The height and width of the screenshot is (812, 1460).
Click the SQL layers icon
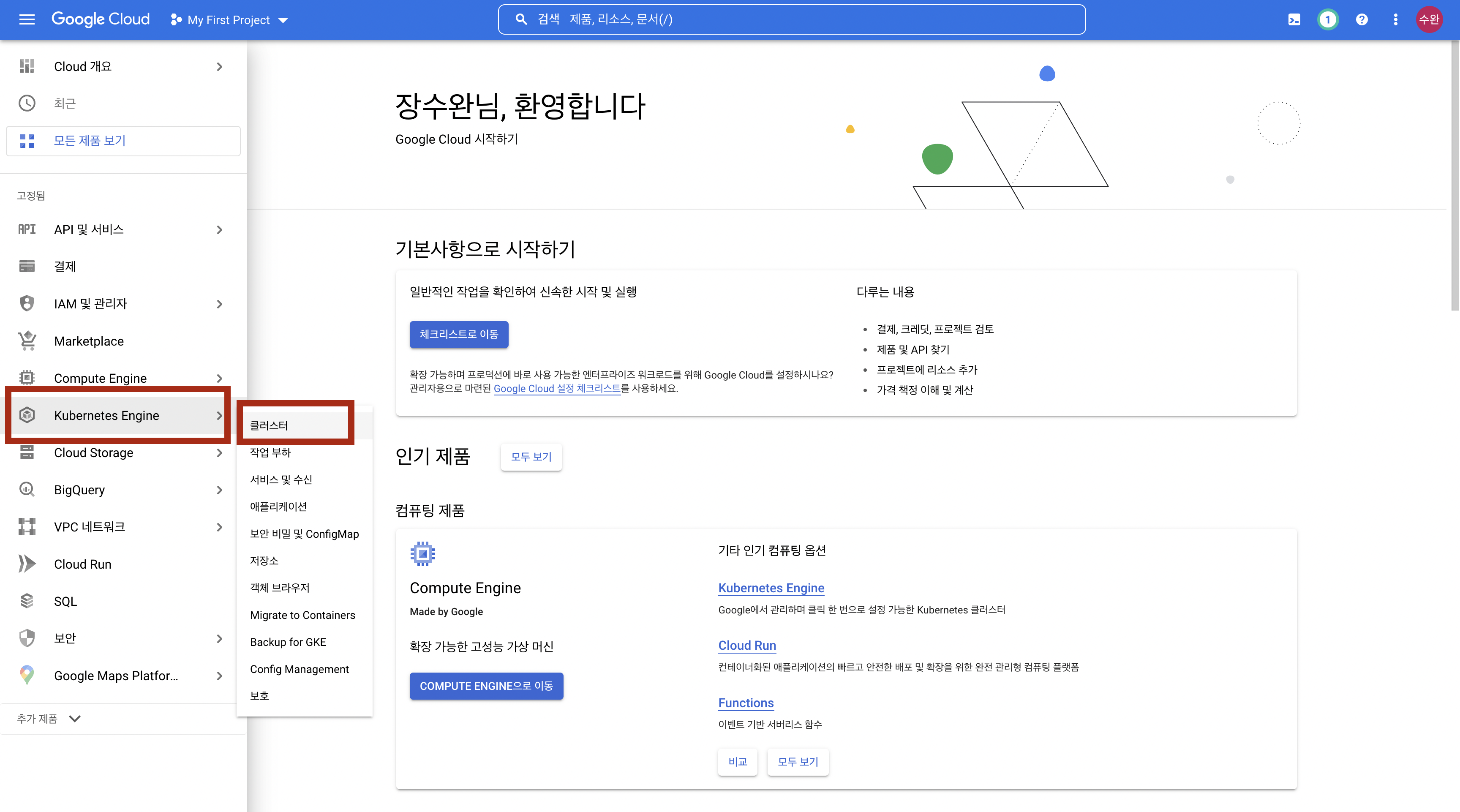pos(27,601)
